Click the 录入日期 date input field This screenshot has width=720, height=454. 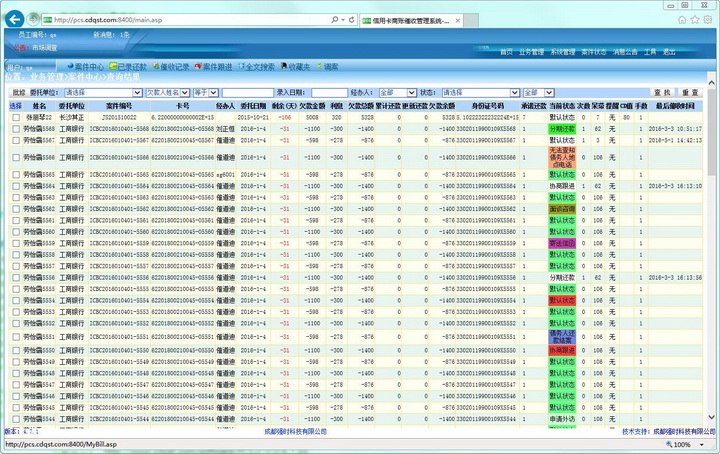point(329,93)
